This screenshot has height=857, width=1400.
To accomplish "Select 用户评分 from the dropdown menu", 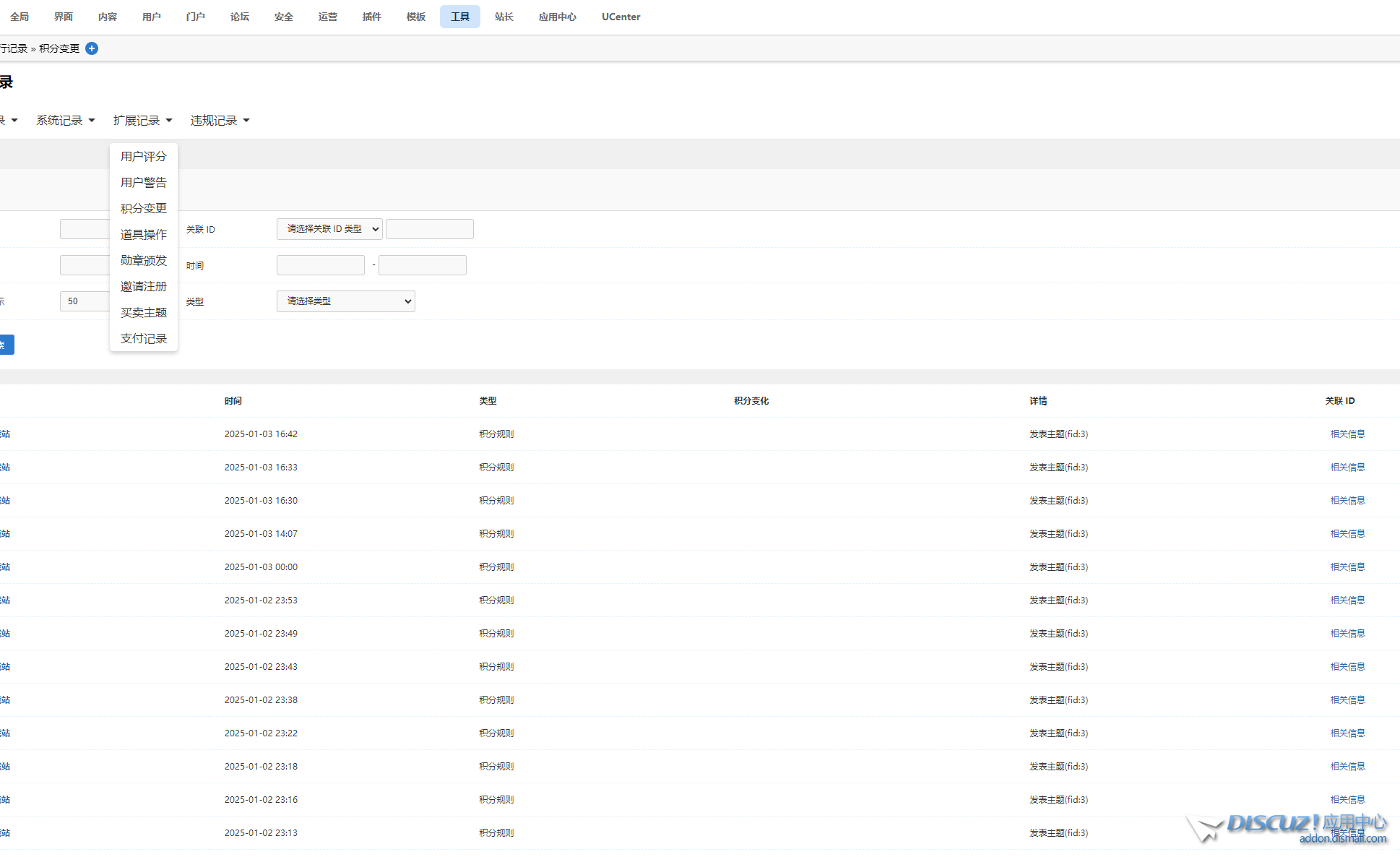I will (143, 157).
